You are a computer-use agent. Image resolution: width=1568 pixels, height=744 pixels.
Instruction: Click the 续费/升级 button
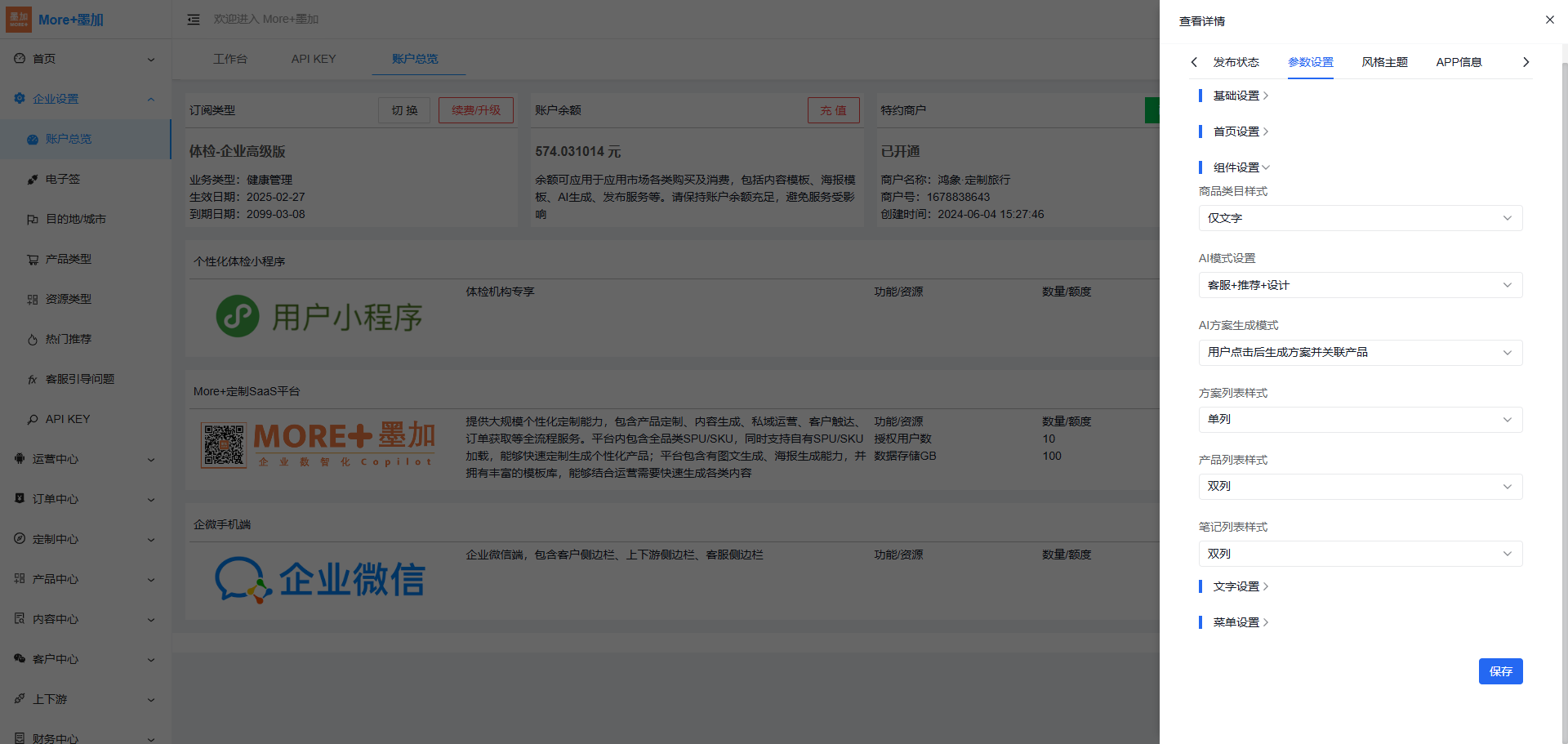point(475,110)
